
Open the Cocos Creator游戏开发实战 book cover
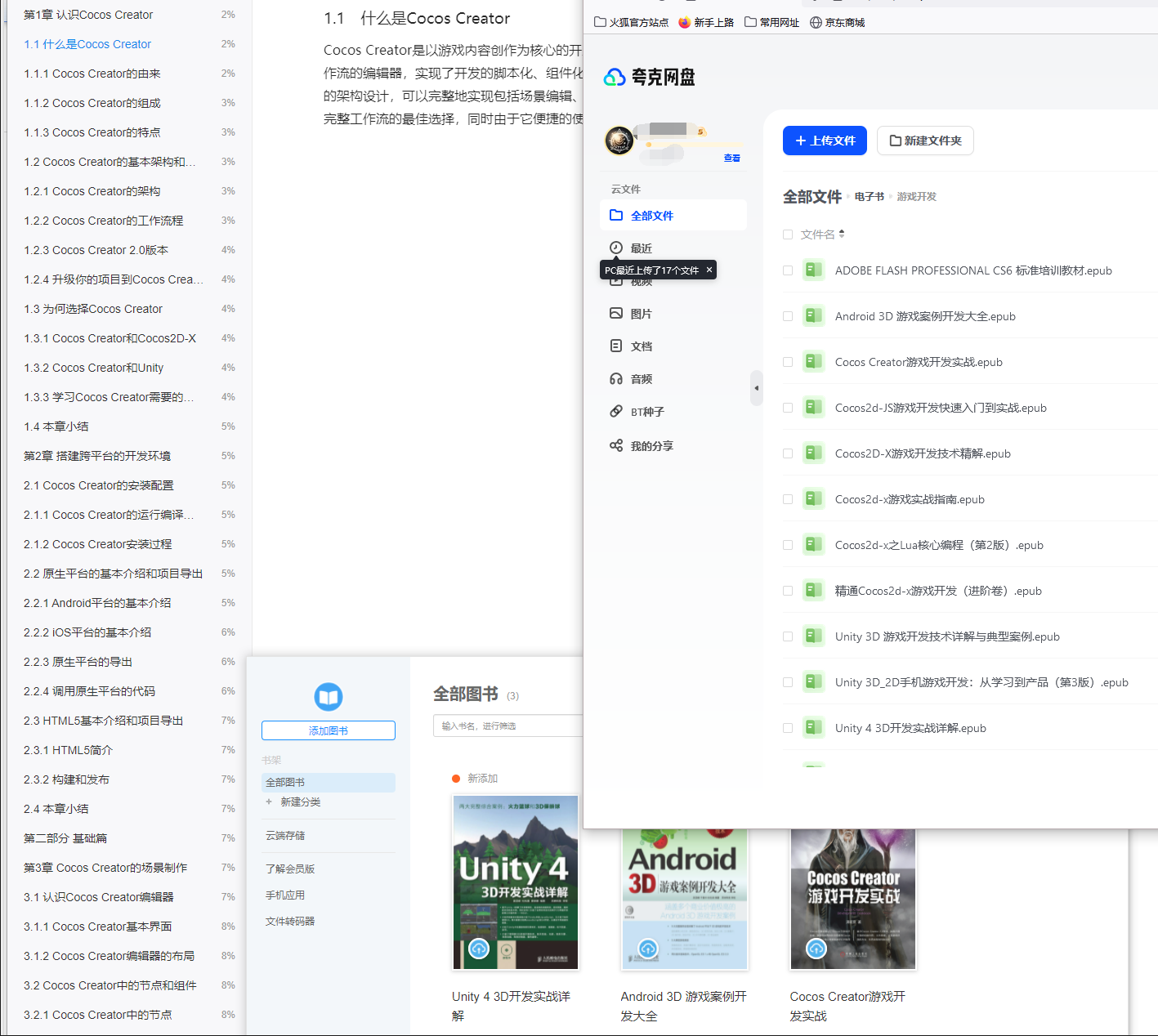(853, 899)
